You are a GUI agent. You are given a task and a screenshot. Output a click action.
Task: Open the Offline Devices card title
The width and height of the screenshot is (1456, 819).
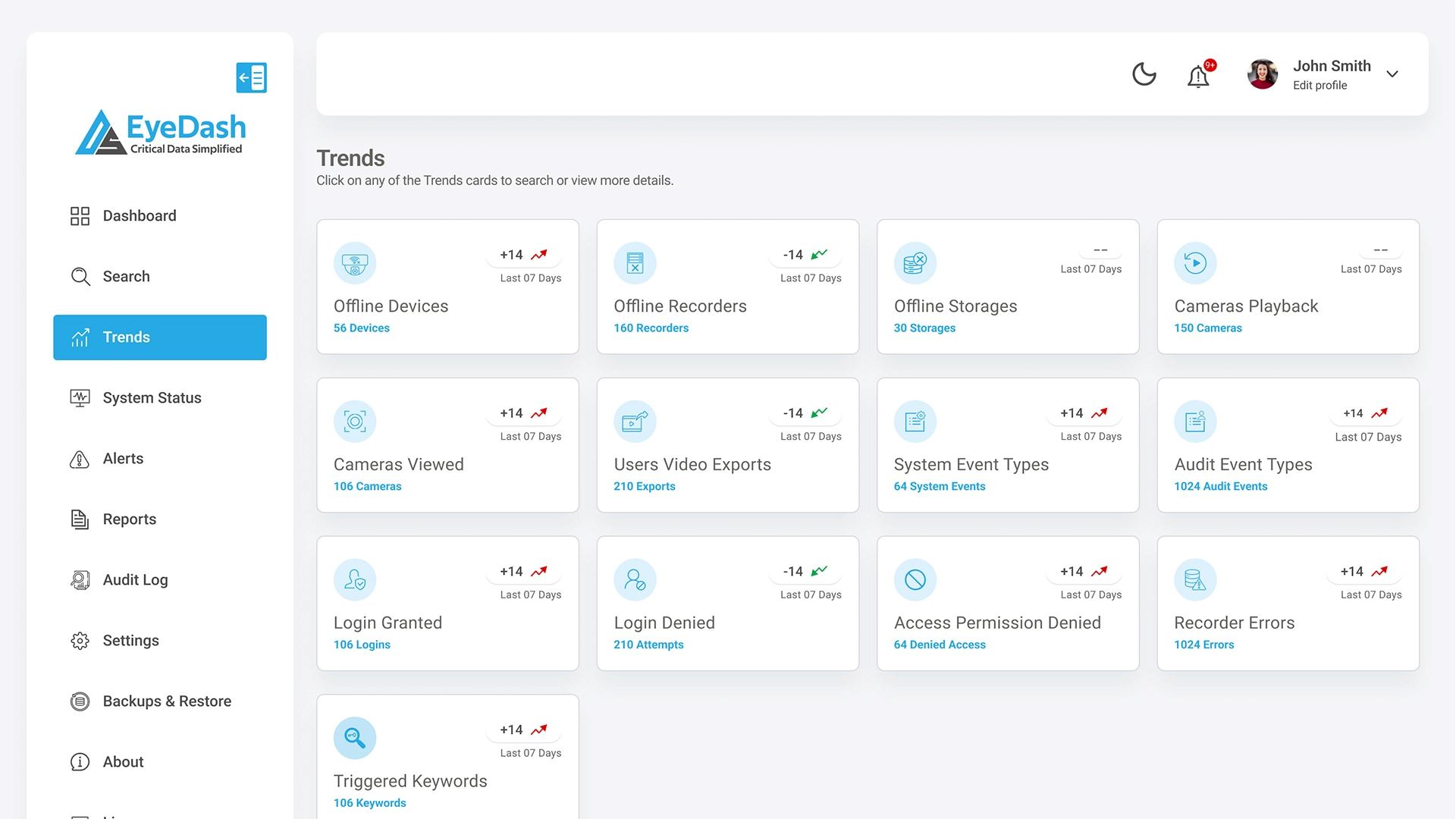click(391, 306)
